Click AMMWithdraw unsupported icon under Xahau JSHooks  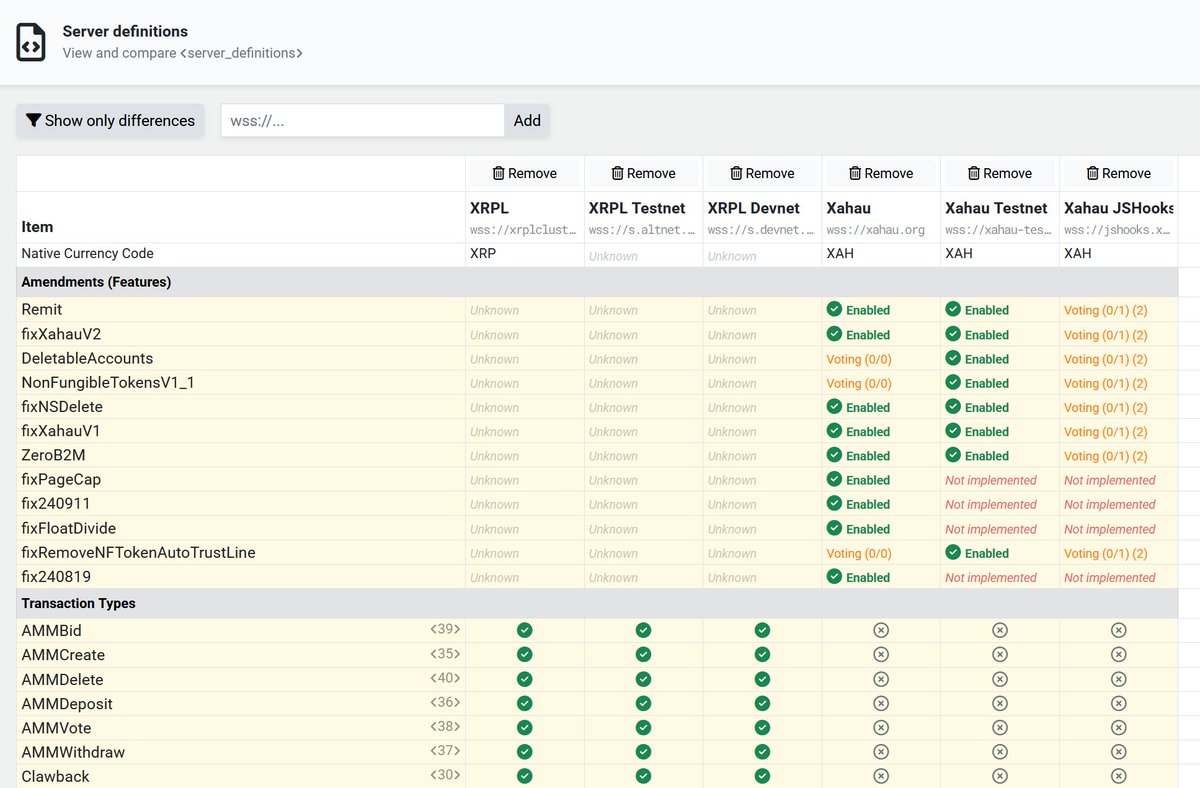(x=1119, y=752)
